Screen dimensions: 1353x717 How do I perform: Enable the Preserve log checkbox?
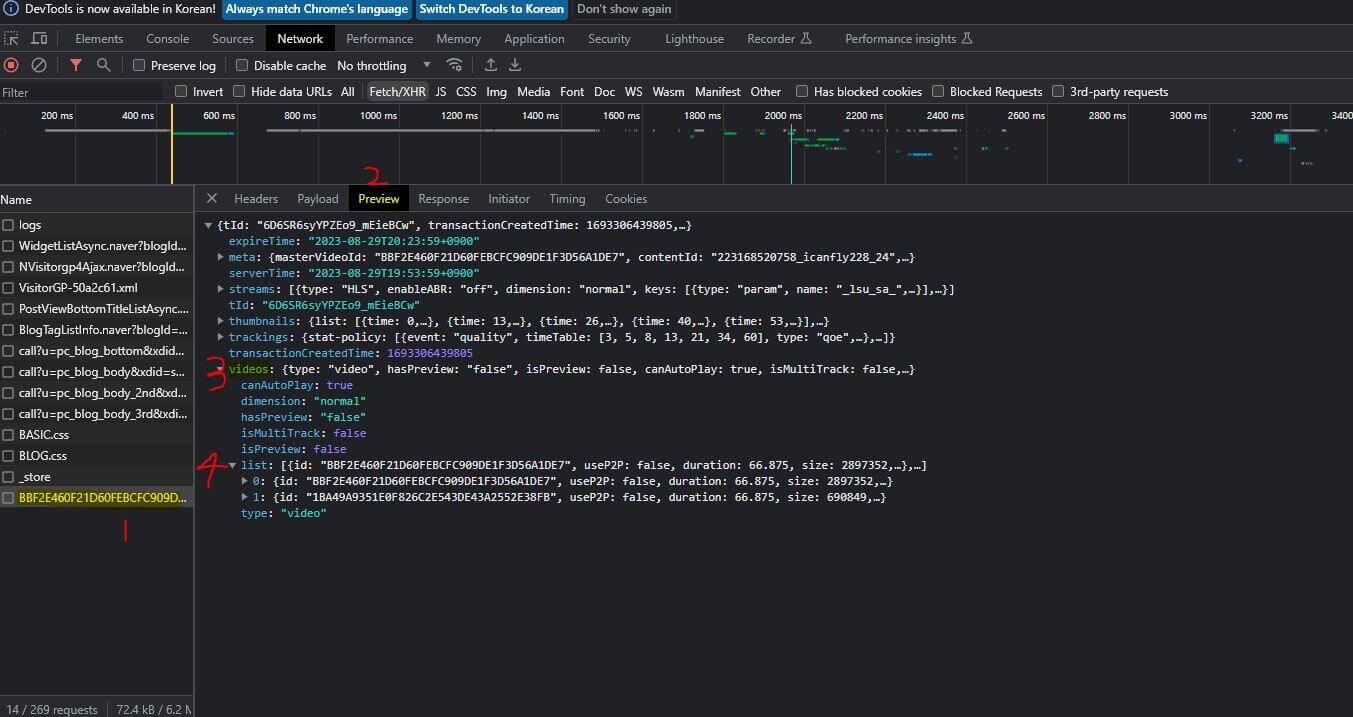(x=139, y=65)
